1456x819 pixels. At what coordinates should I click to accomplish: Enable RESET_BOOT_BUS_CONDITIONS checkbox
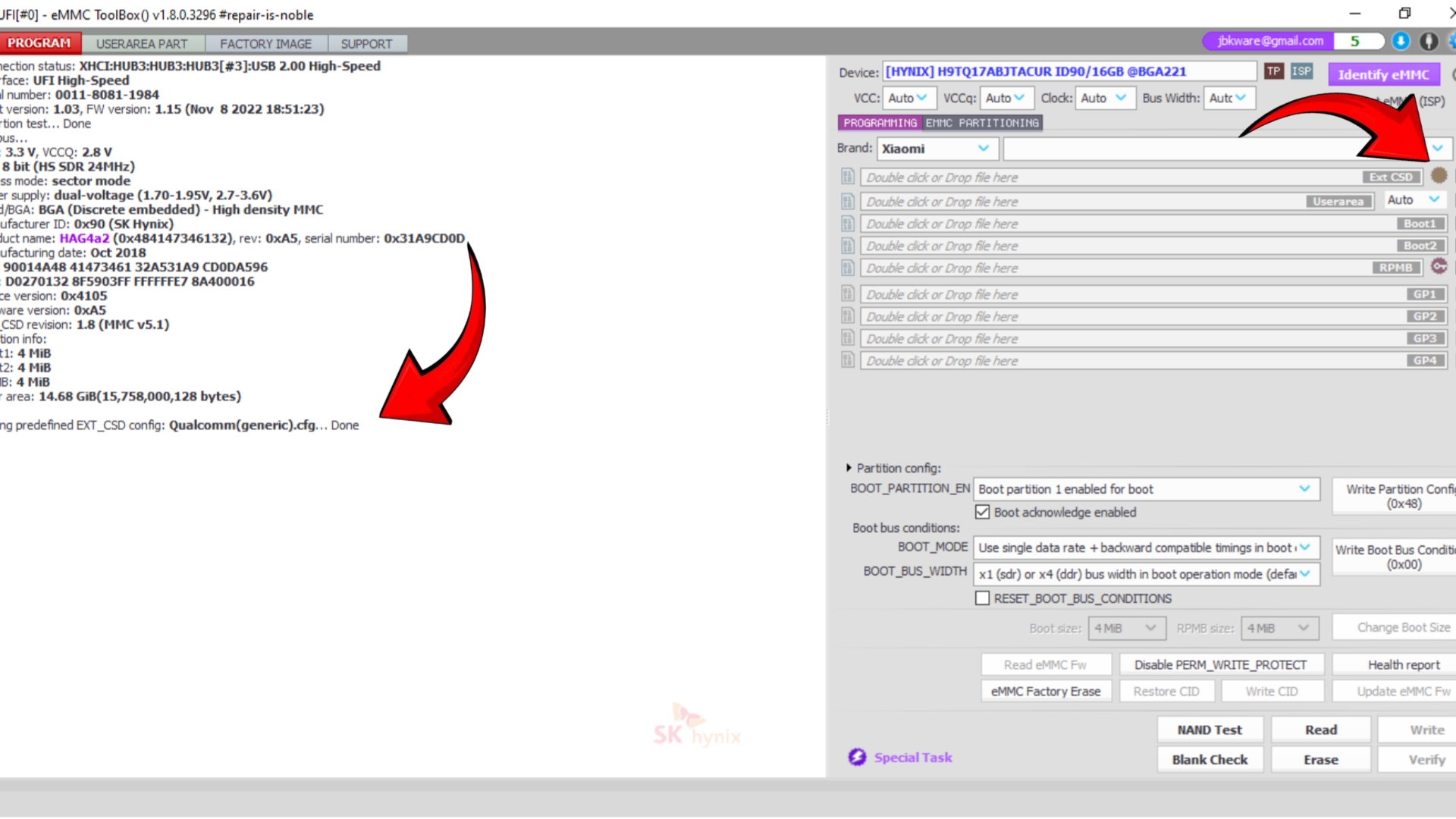pyautogui.click(x=982, y=598)
